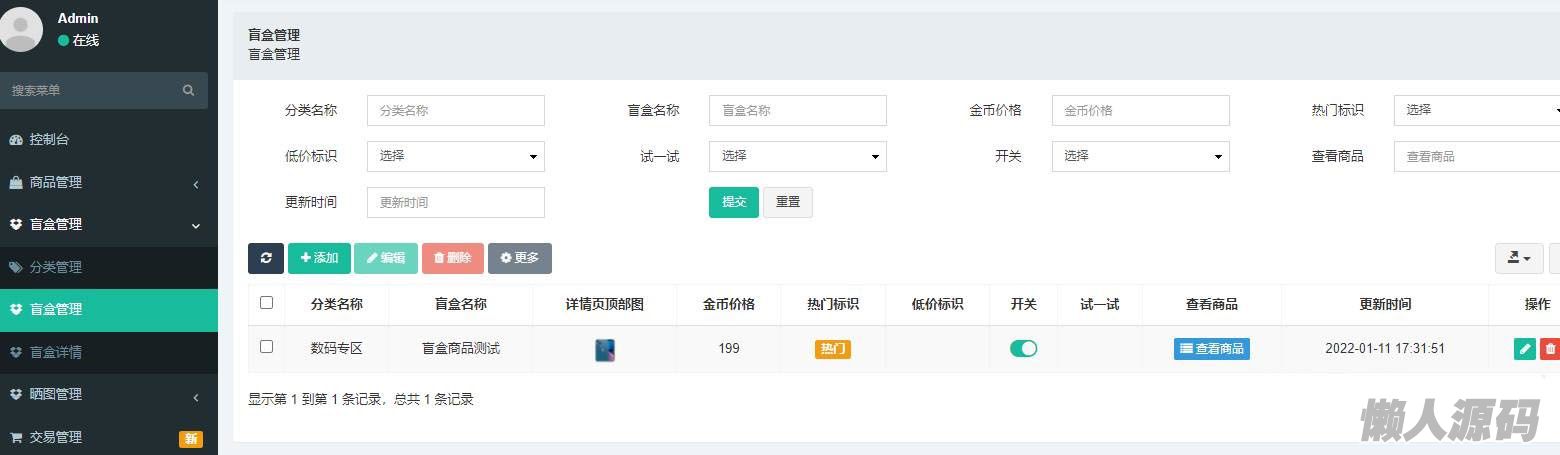
Task: Focus the 更新时间 filter input
Action: (x=456, y=202)
